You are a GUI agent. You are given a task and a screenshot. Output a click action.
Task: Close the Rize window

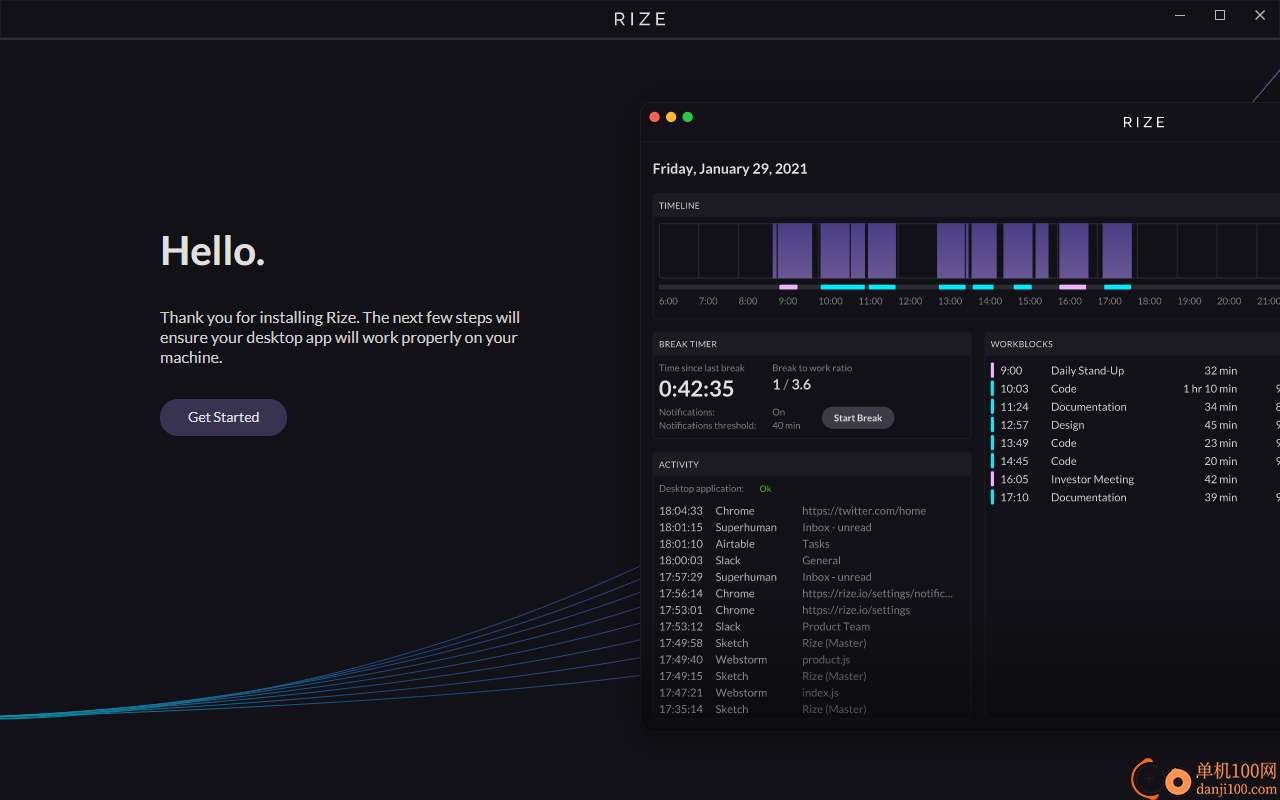tap(1260, 15)
